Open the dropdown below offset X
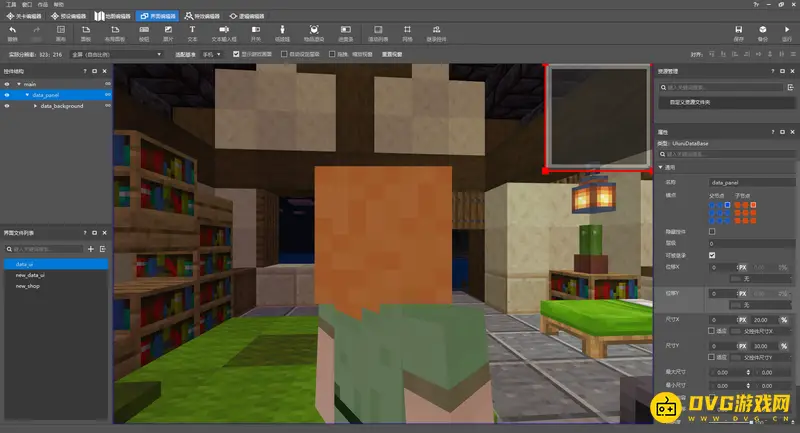The height and width of the screenshot is (433, 800). 761,279
